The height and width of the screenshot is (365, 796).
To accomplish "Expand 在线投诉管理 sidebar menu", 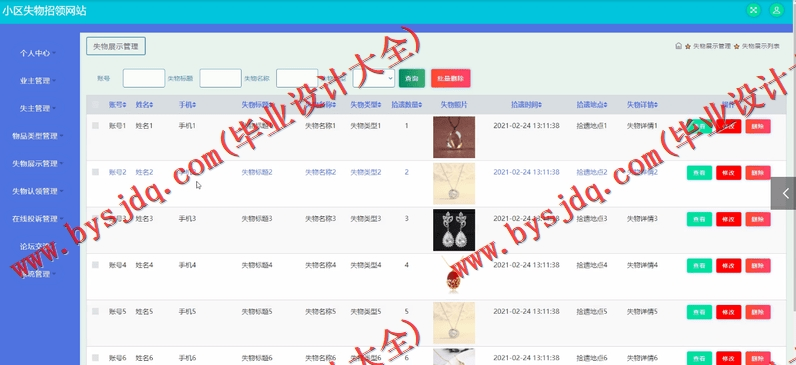I will tap(38, 219).
